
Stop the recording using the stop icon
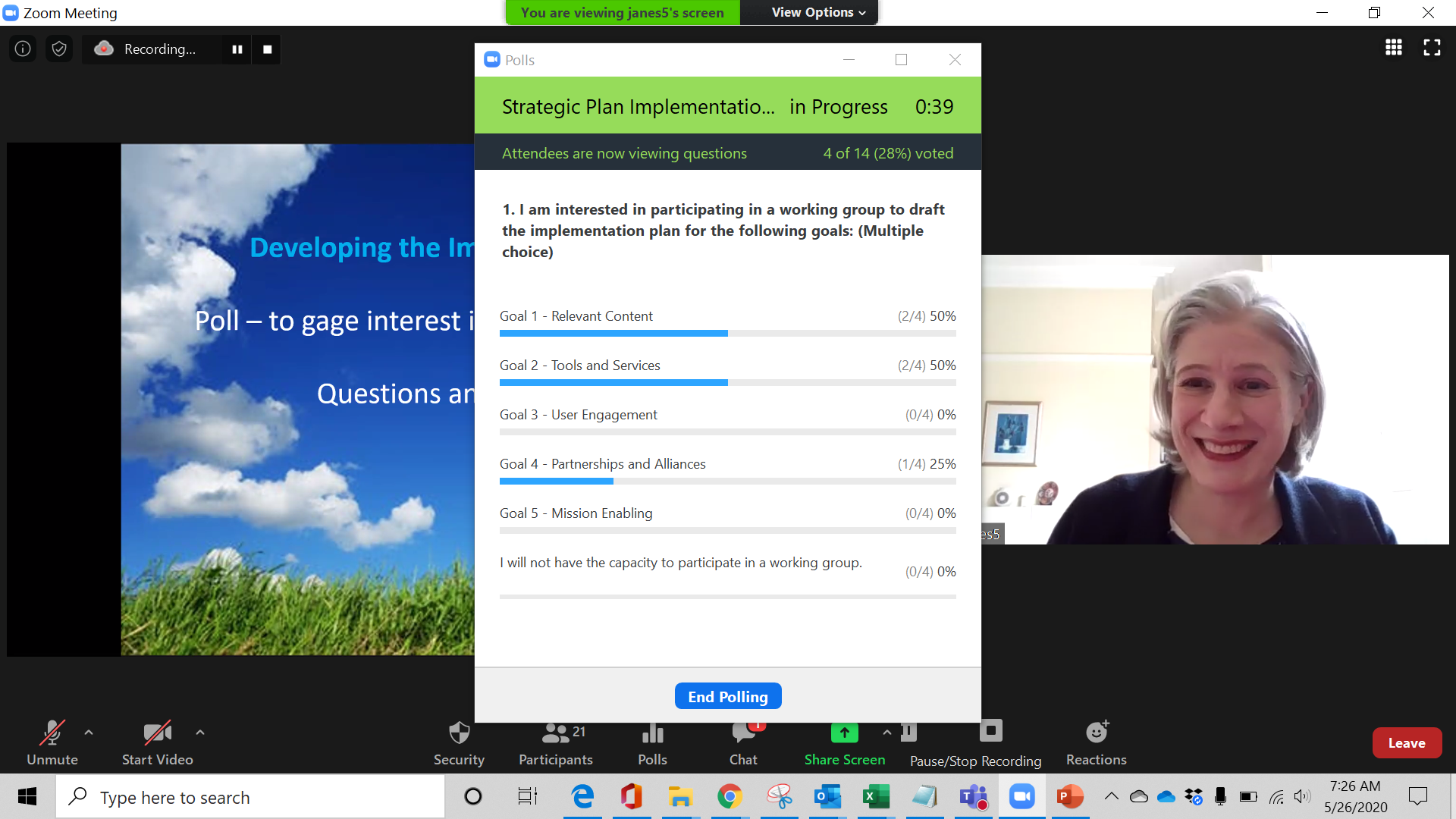[x=266, y=49]
